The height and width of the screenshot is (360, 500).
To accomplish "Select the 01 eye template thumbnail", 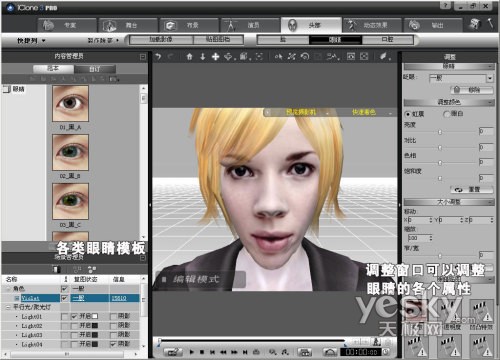I will [70, 104].
